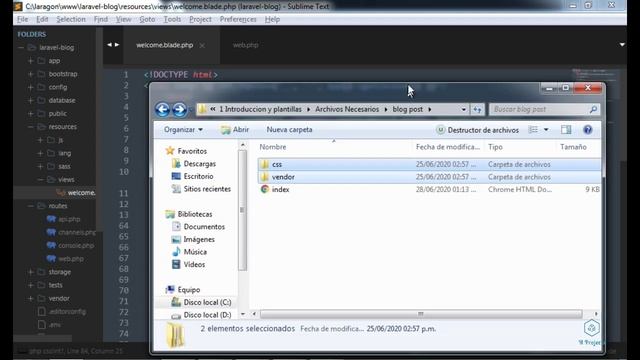Viewport: 640px width, 360px height.
Task: Click the Equipo computer icon
Action: coord(170,290)
